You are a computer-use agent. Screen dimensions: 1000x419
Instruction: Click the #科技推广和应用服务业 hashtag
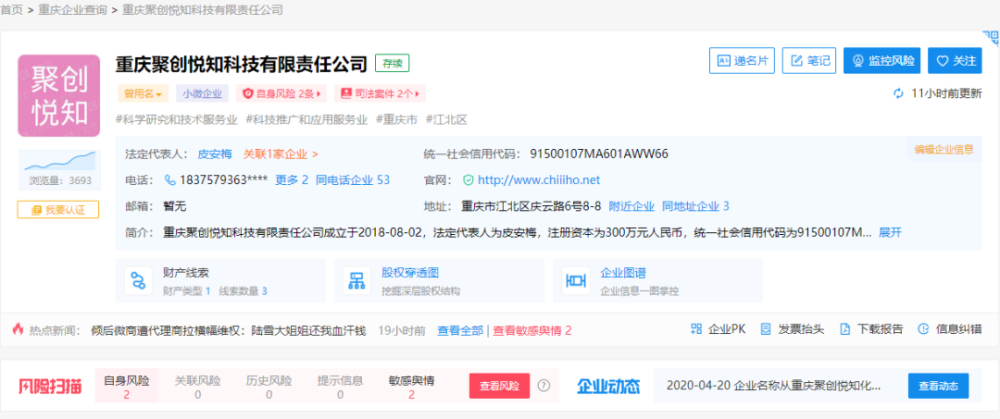pos(307,119)
